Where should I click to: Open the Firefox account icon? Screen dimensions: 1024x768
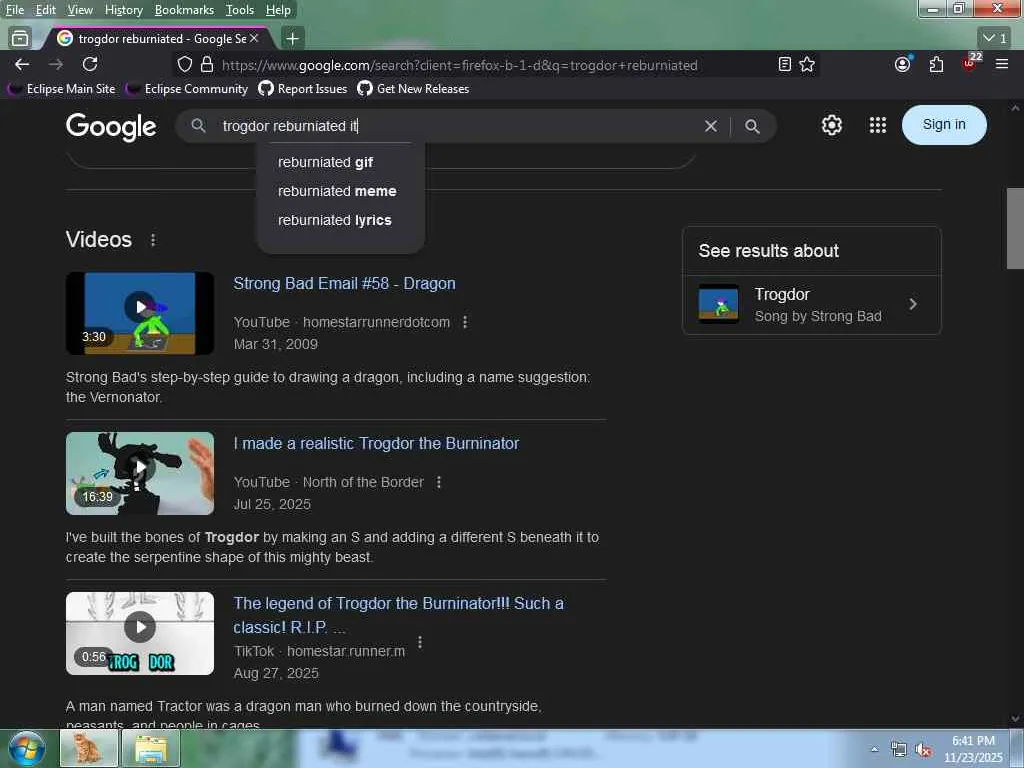pyautogui.click(x=903, y=64)
